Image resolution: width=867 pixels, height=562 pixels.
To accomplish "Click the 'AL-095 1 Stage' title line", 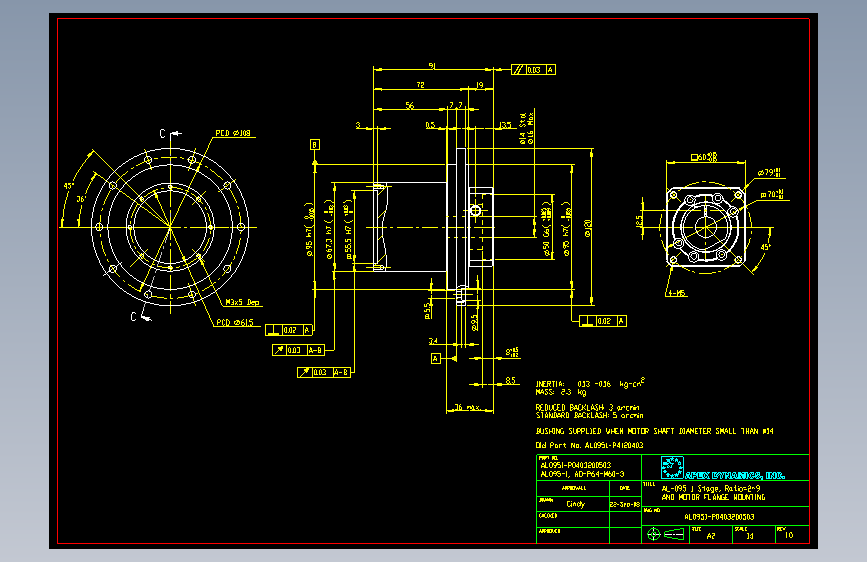I will 711,488.
